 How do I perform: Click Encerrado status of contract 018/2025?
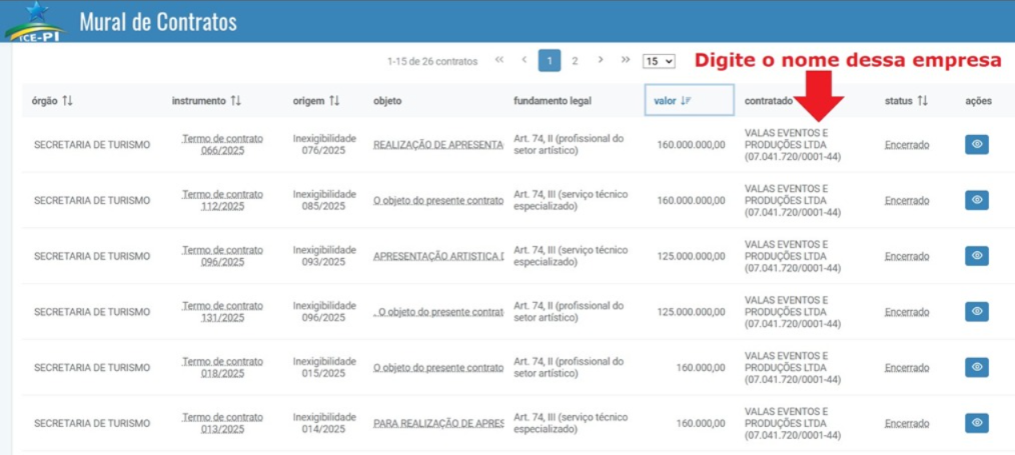[906, 368]
